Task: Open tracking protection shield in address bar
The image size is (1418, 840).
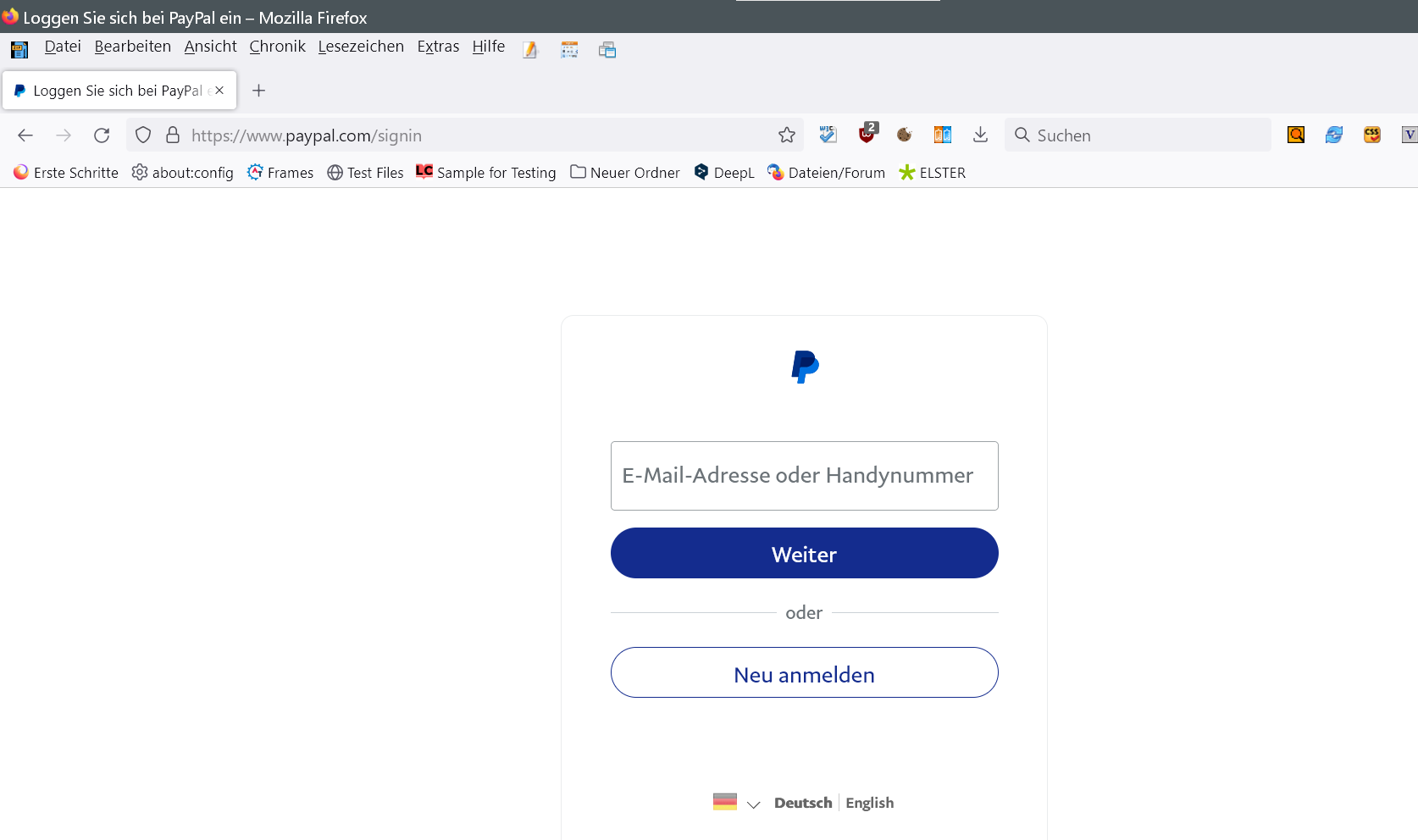Action: [x=143, y=135]
